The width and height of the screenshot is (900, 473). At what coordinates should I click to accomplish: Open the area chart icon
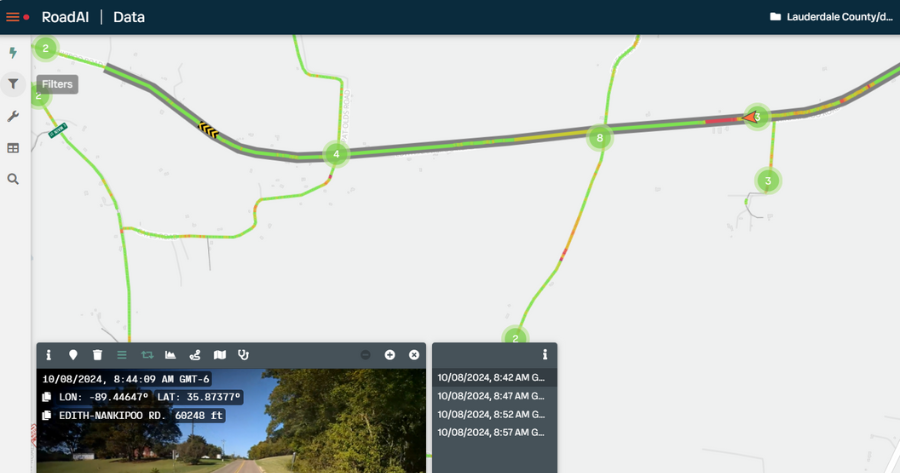tap(170, 355)
